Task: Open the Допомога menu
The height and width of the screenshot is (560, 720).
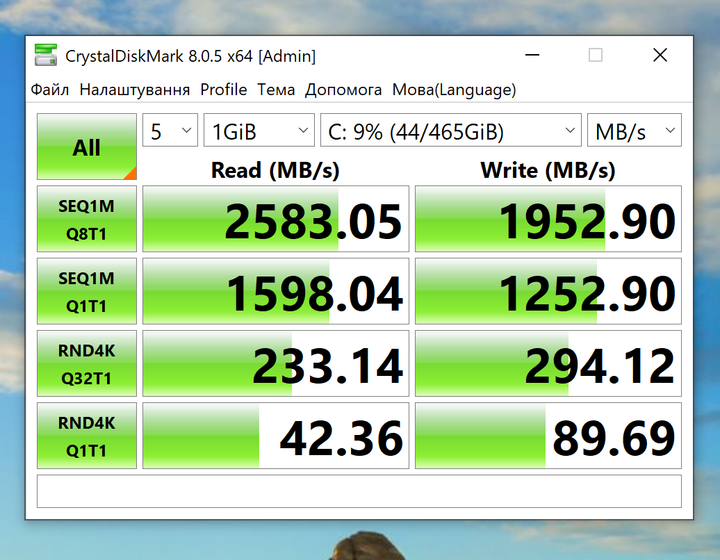Action: click(x=343, y=90)
